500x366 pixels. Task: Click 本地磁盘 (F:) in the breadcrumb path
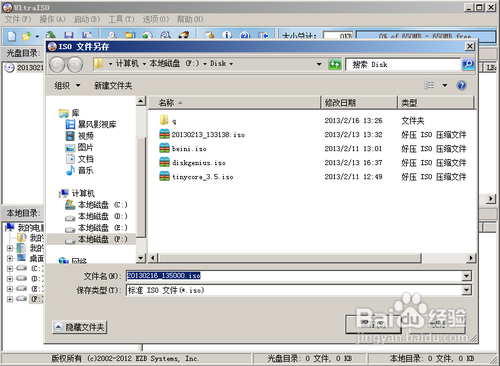click(174, 63)
